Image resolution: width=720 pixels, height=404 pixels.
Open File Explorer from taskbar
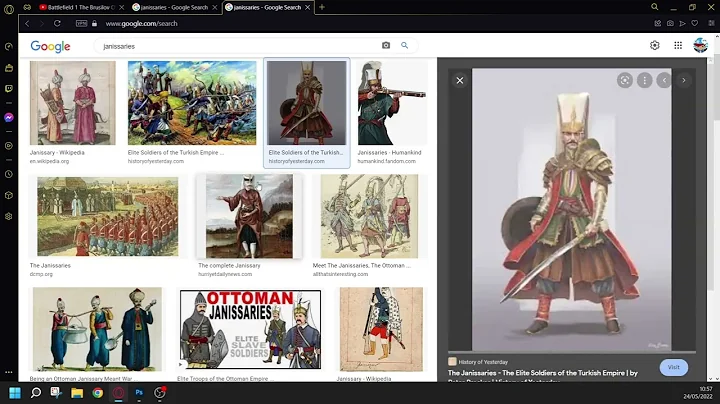[77, 393]
